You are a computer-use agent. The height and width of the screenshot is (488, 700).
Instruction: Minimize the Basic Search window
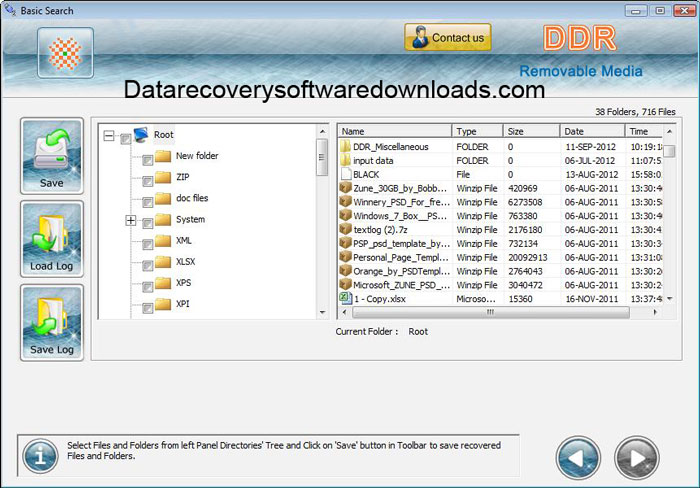(637, 10)
